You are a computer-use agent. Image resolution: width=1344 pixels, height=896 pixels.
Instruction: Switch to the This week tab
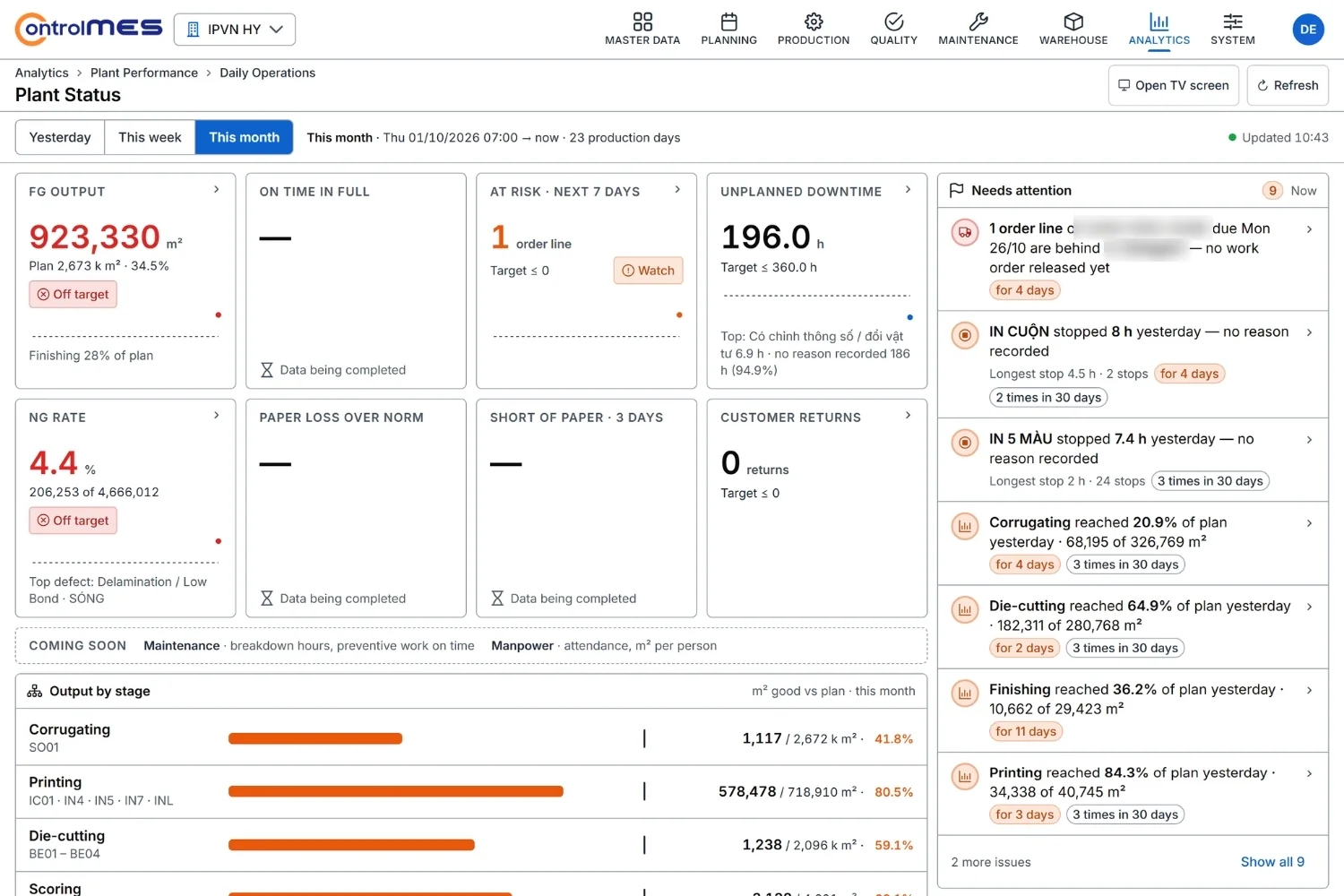point(150,137)
